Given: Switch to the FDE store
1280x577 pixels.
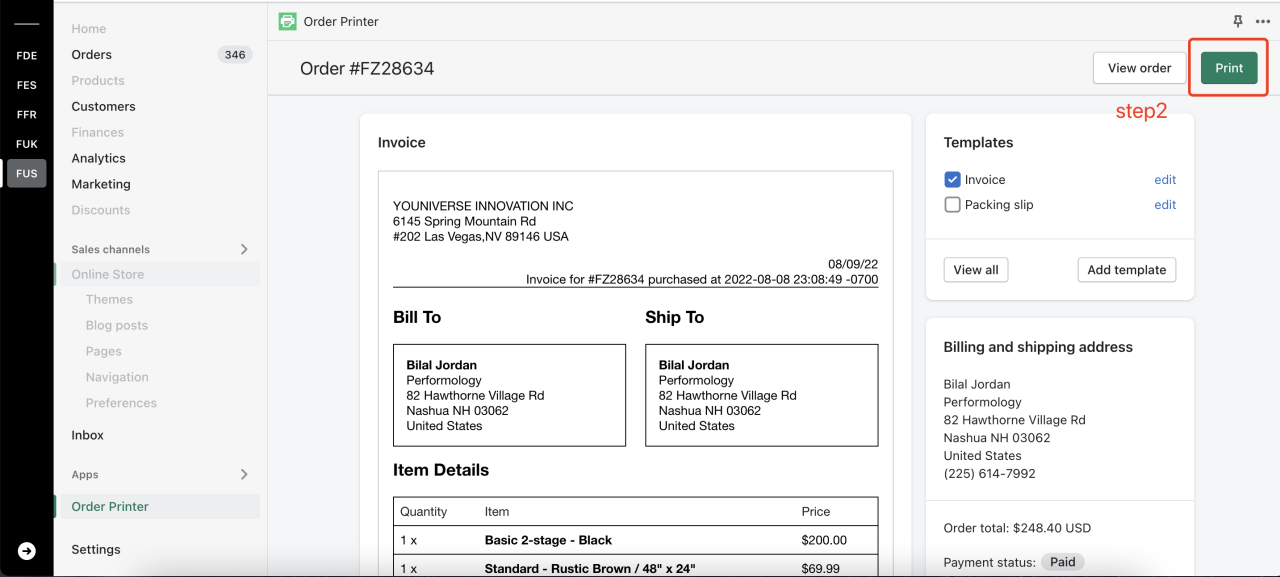Looking at the screenshot, I should 27,56.
